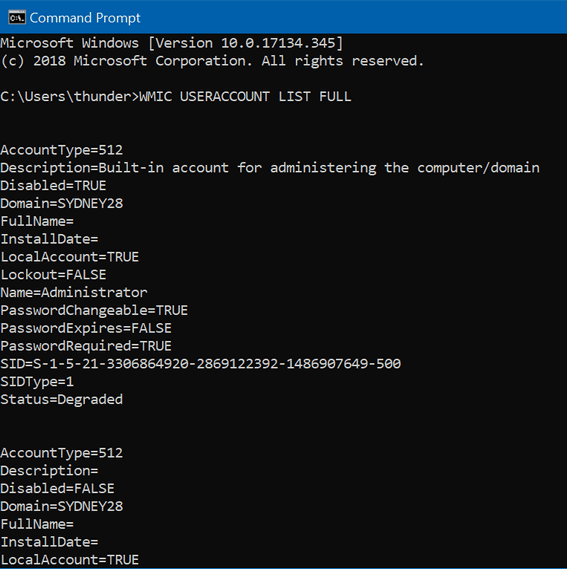Viewport: 567px width, 569px height.
Task: Click the PasswordRequired=TRUE line
Action: tap(86, 346)
